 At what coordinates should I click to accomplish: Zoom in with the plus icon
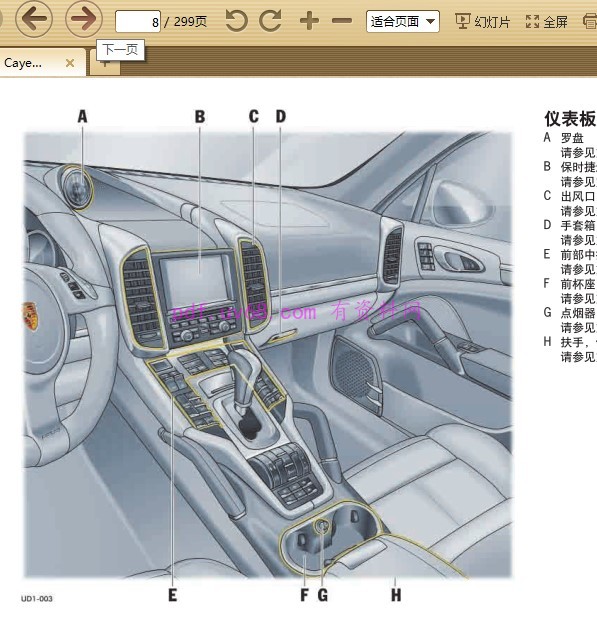[309, 20]
